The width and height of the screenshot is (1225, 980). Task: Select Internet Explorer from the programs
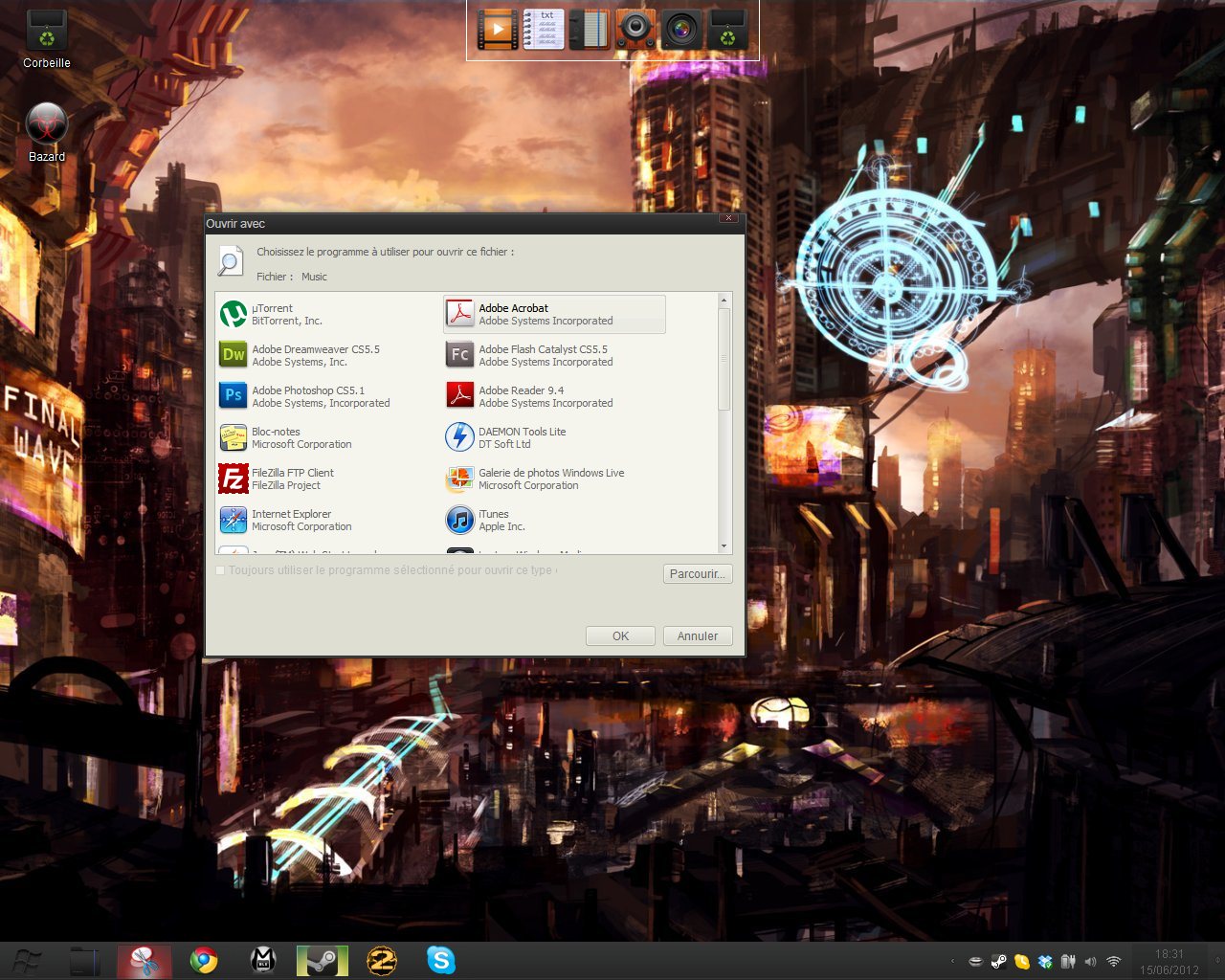coord(292,520)
